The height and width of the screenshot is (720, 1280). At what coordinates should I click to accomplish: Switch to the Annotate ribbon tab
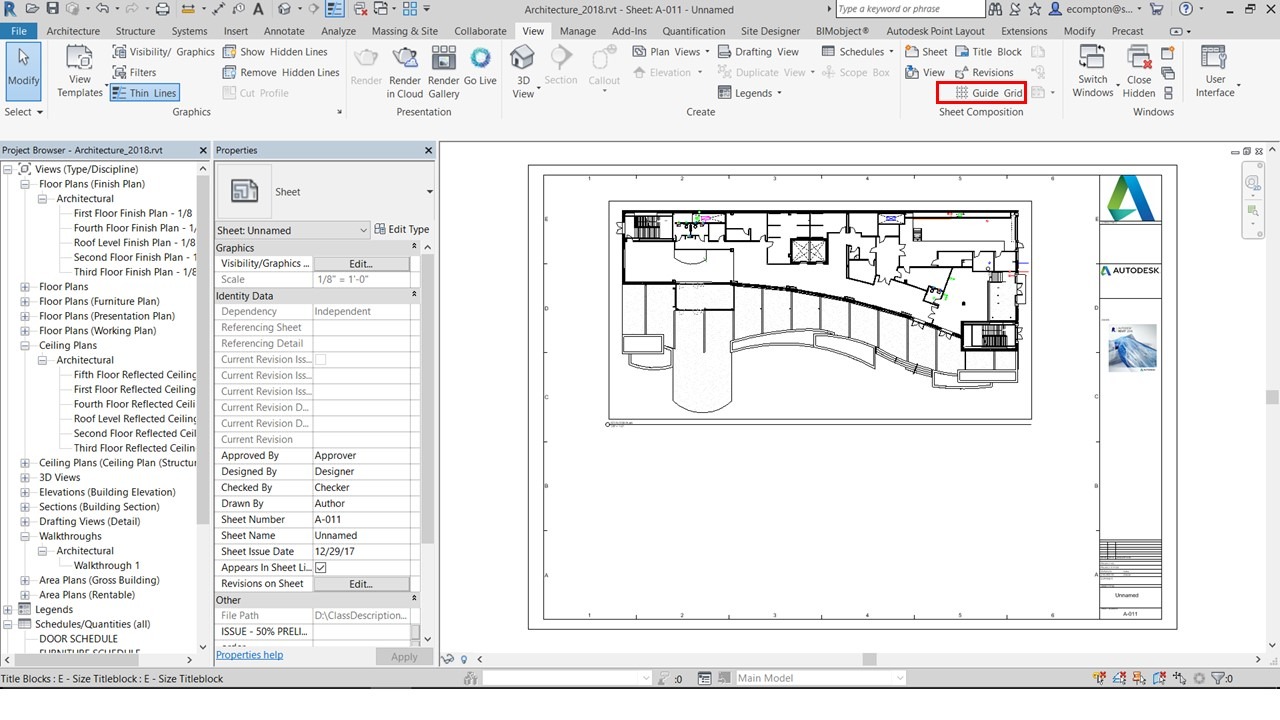(x=284, y=31)
